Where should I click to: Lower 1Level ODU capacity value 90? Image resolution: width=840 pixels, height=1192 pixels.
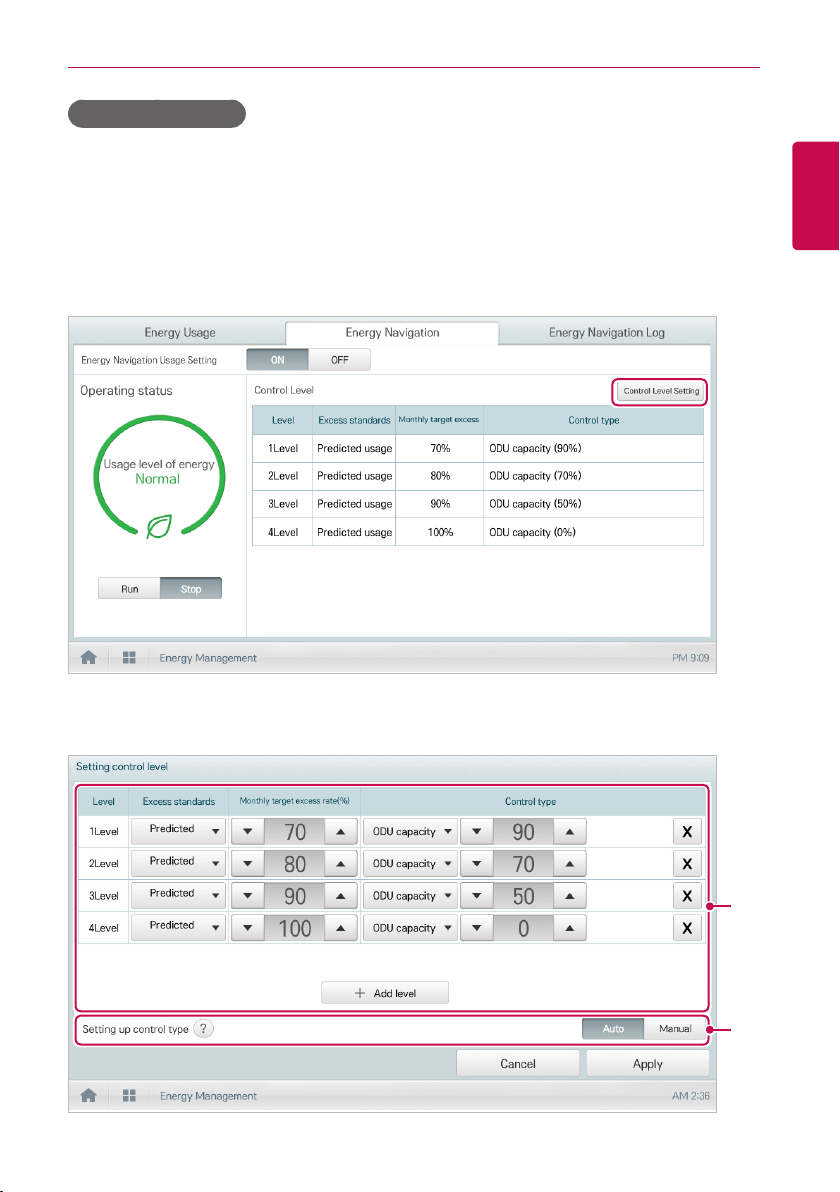coord(477,832)
